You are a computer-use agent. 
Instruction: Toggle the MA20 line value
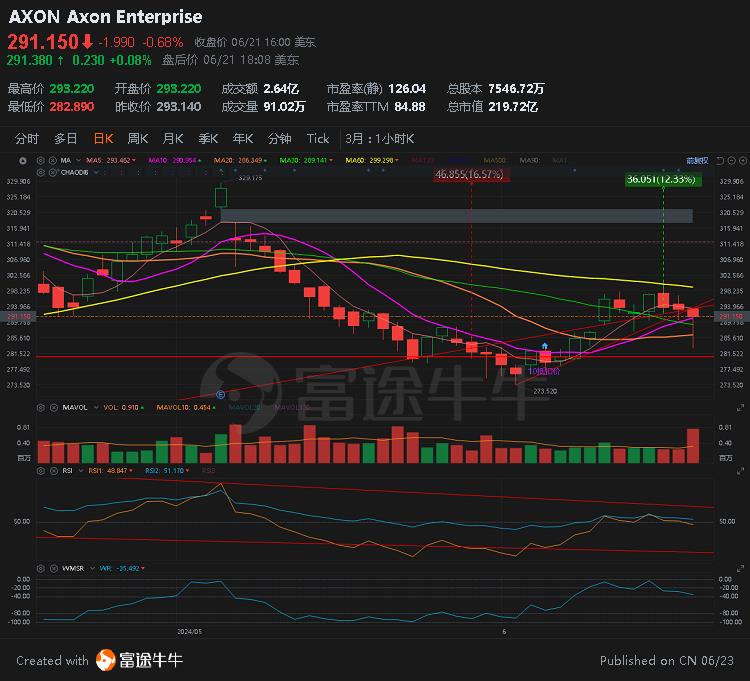click(x=240, y=161)
